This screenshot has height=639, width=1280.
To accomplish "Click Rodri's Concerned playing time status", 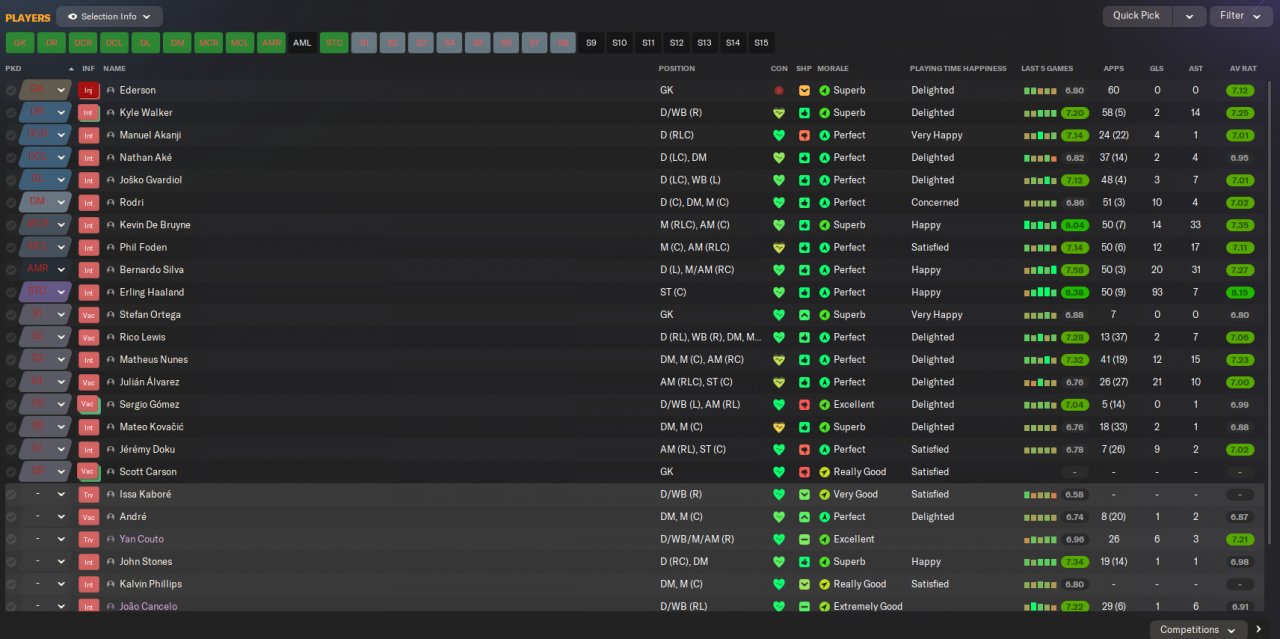I will [x=935, y=203].
